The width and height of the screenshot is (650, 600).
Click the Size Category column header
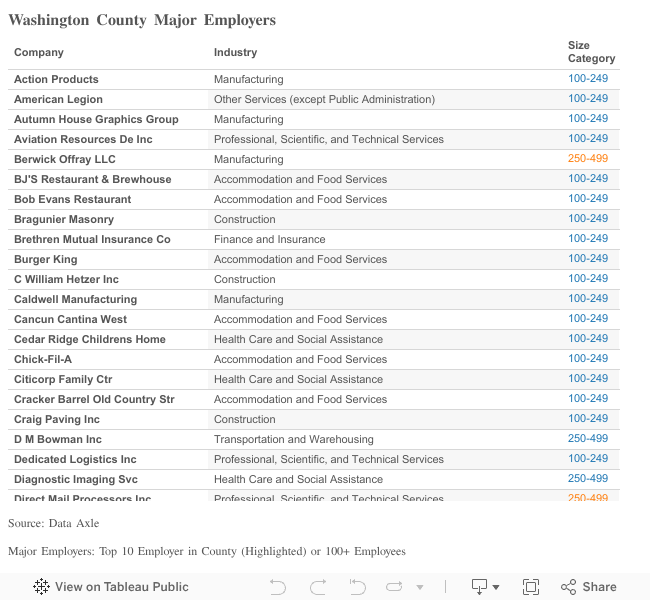click(590, 52)
